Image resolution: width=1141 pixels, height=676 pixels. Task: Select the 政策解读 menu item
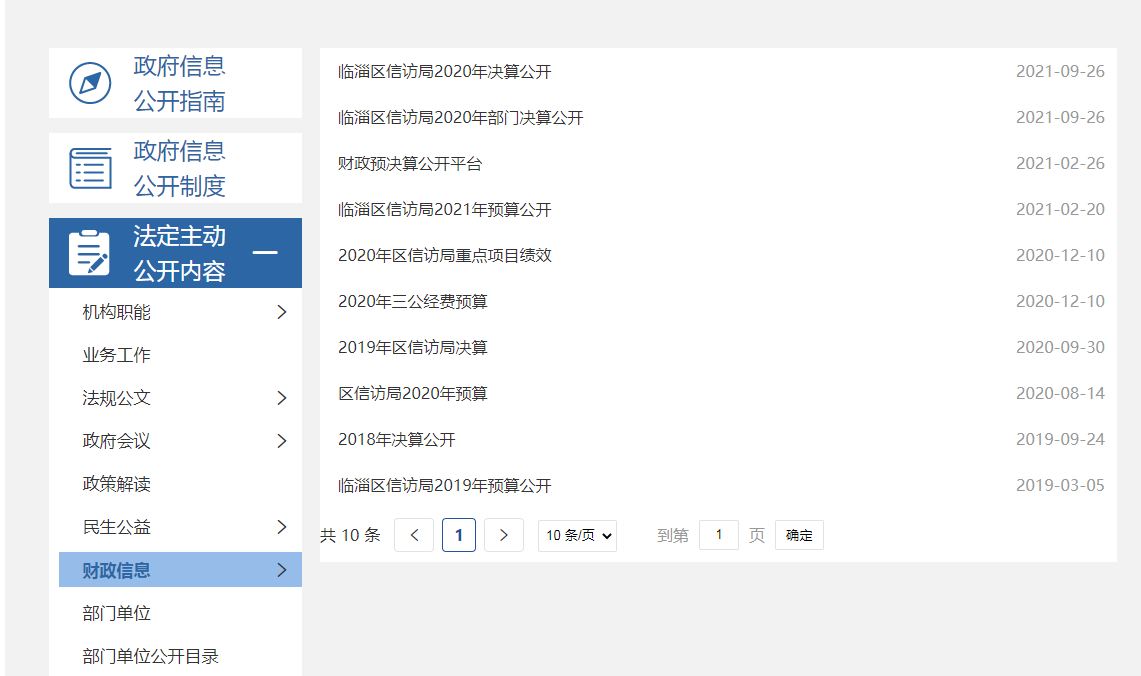tap(117, 484)
